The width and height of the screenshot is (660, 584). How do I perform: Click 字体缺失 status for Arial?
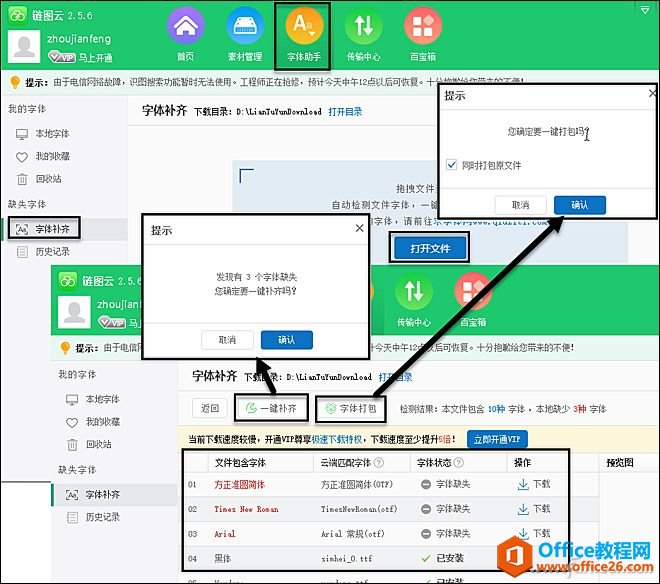[x=445, y=533]
